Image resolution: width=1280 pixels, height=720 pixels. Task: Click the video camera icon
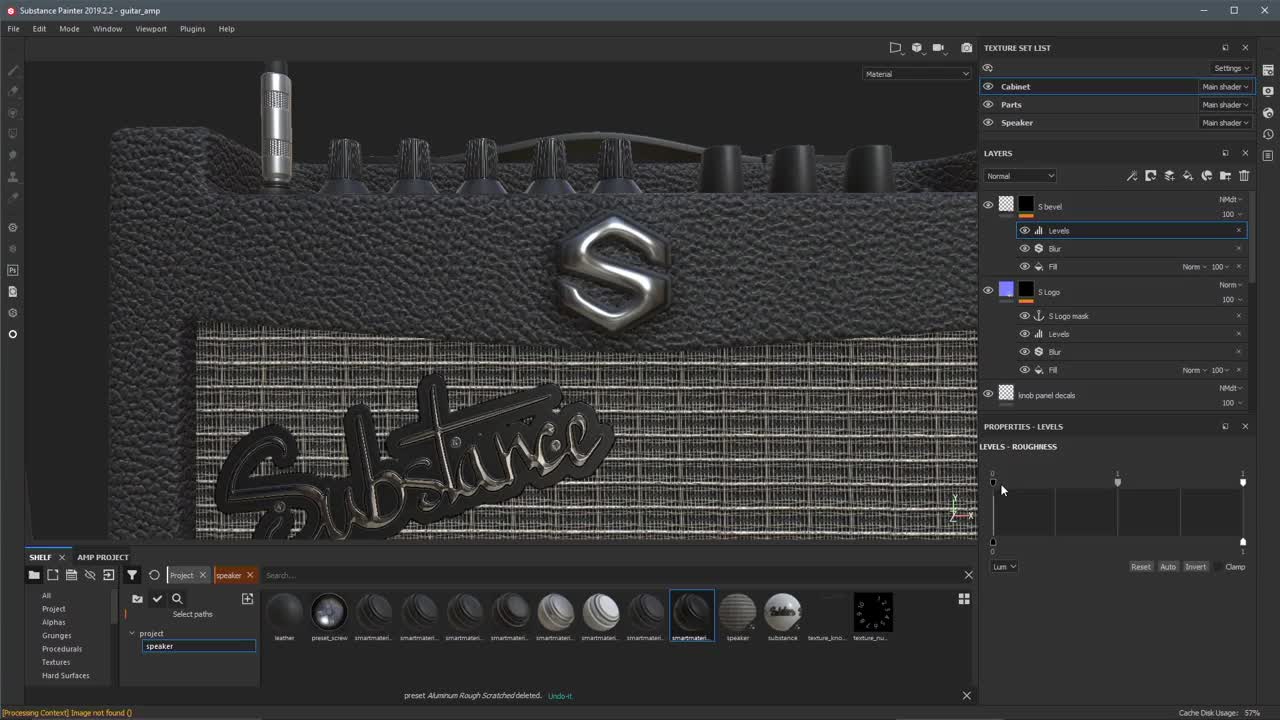(x=938, y=48)
